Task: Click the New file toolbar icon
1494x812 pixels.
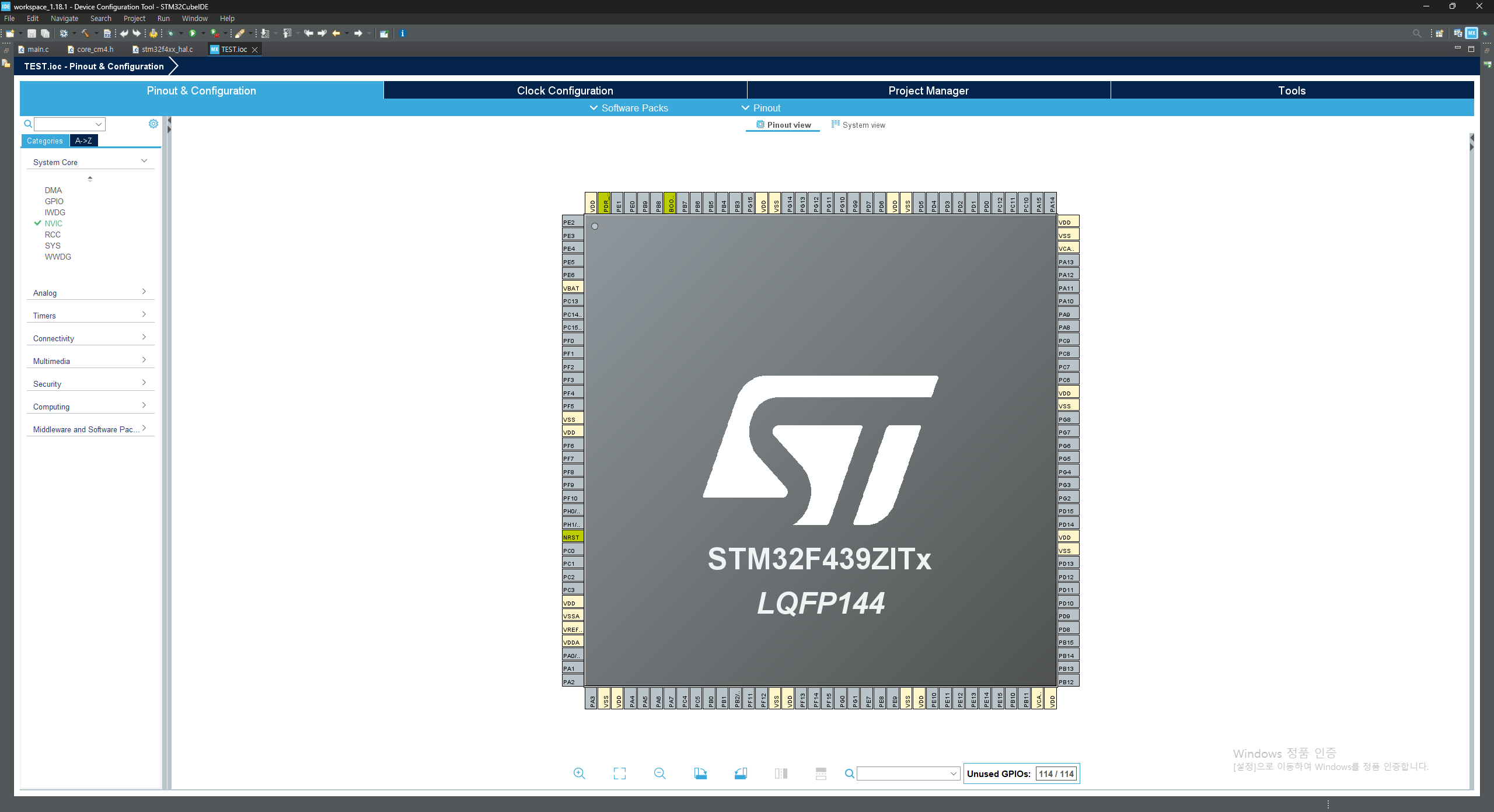Action: tap(10, 33)
